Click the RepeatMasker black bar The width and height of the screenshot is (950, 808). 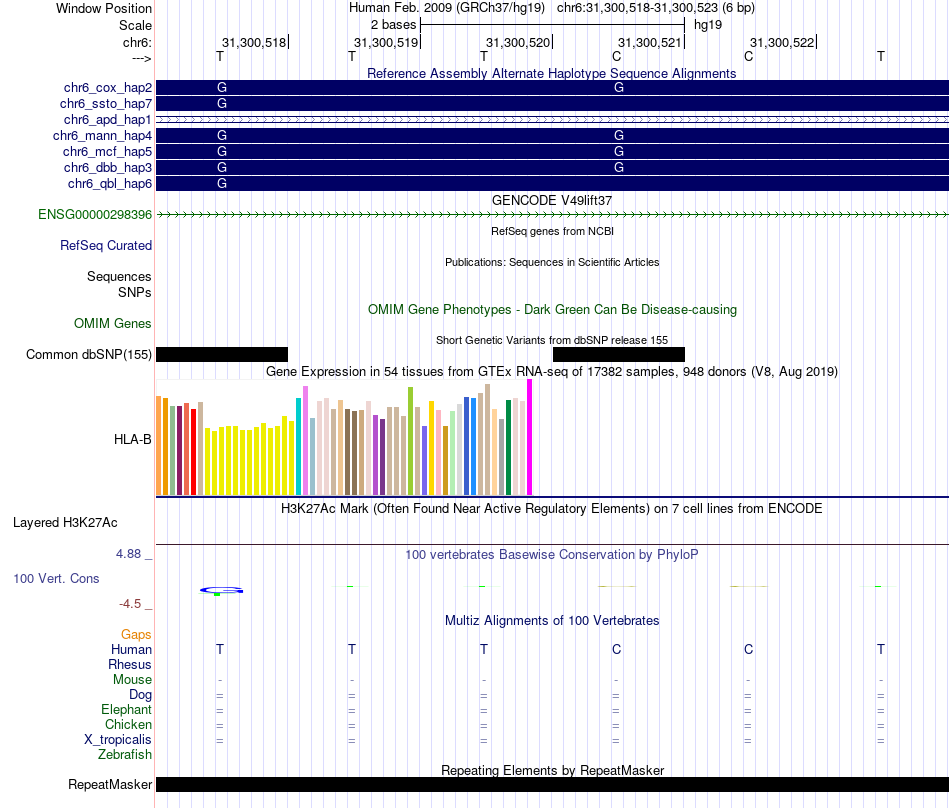(552, 784)
